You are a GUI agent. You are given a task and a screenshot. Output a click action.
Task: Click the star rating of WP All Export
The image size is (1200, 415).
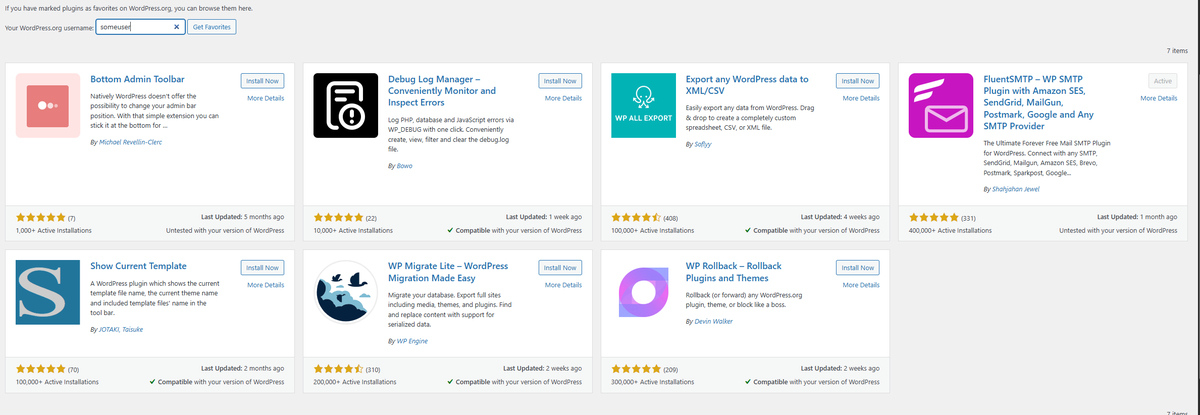click(x=636, y=217)
